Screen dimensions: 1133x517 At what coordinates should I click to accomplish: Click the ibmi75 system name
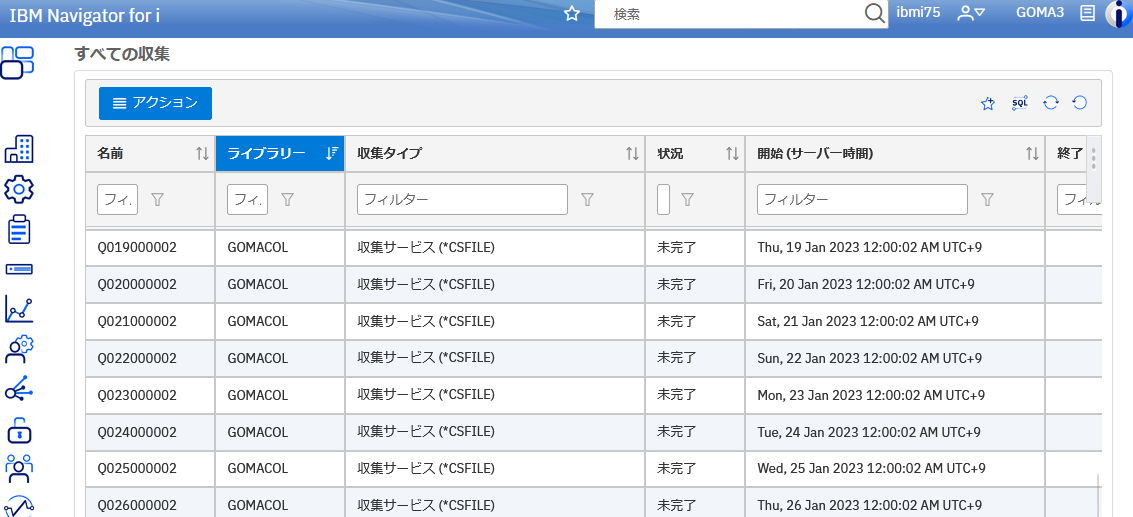coord(918,12)
